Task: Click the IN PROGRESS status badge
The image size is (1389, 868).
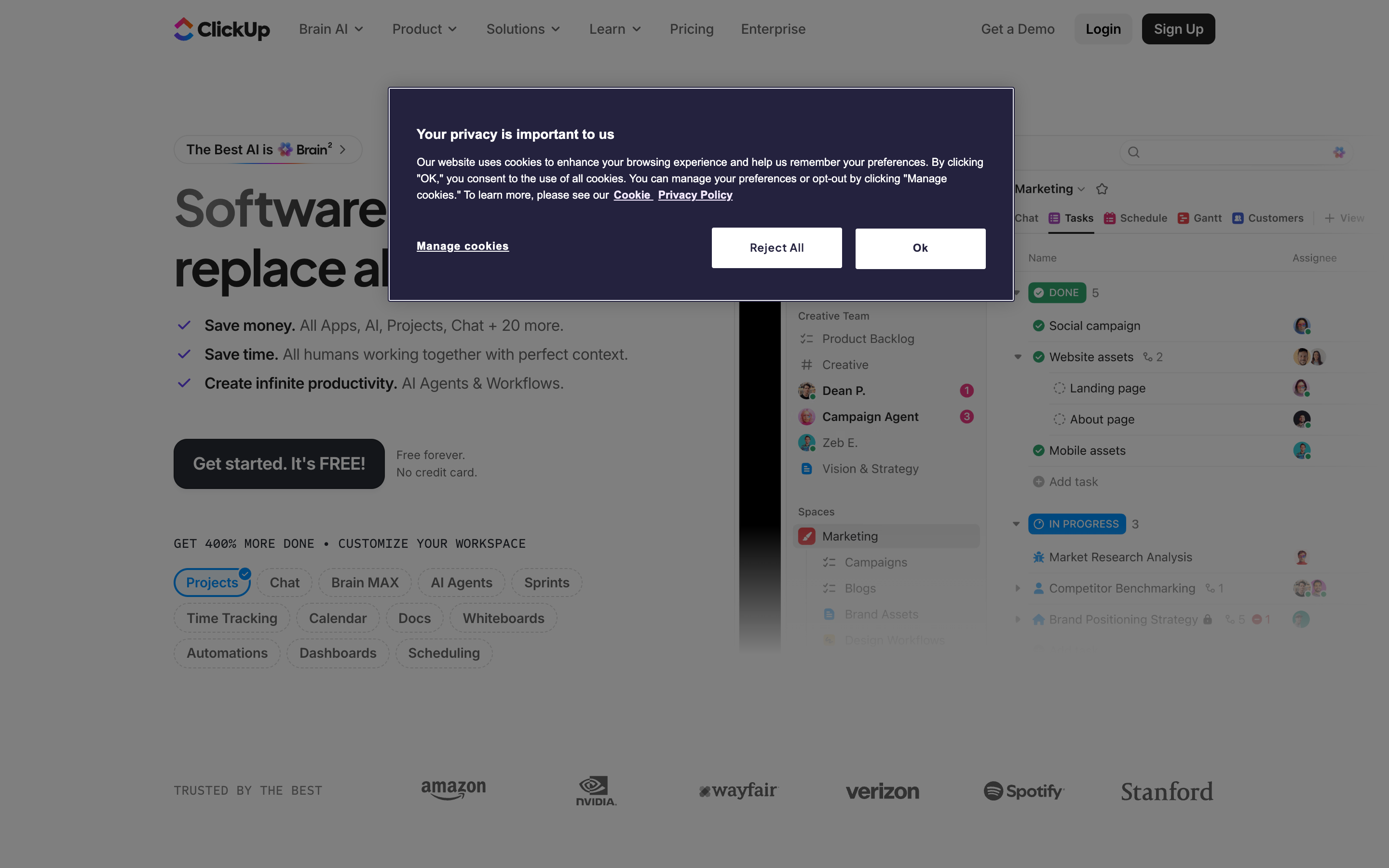Action: point(1077,524)
